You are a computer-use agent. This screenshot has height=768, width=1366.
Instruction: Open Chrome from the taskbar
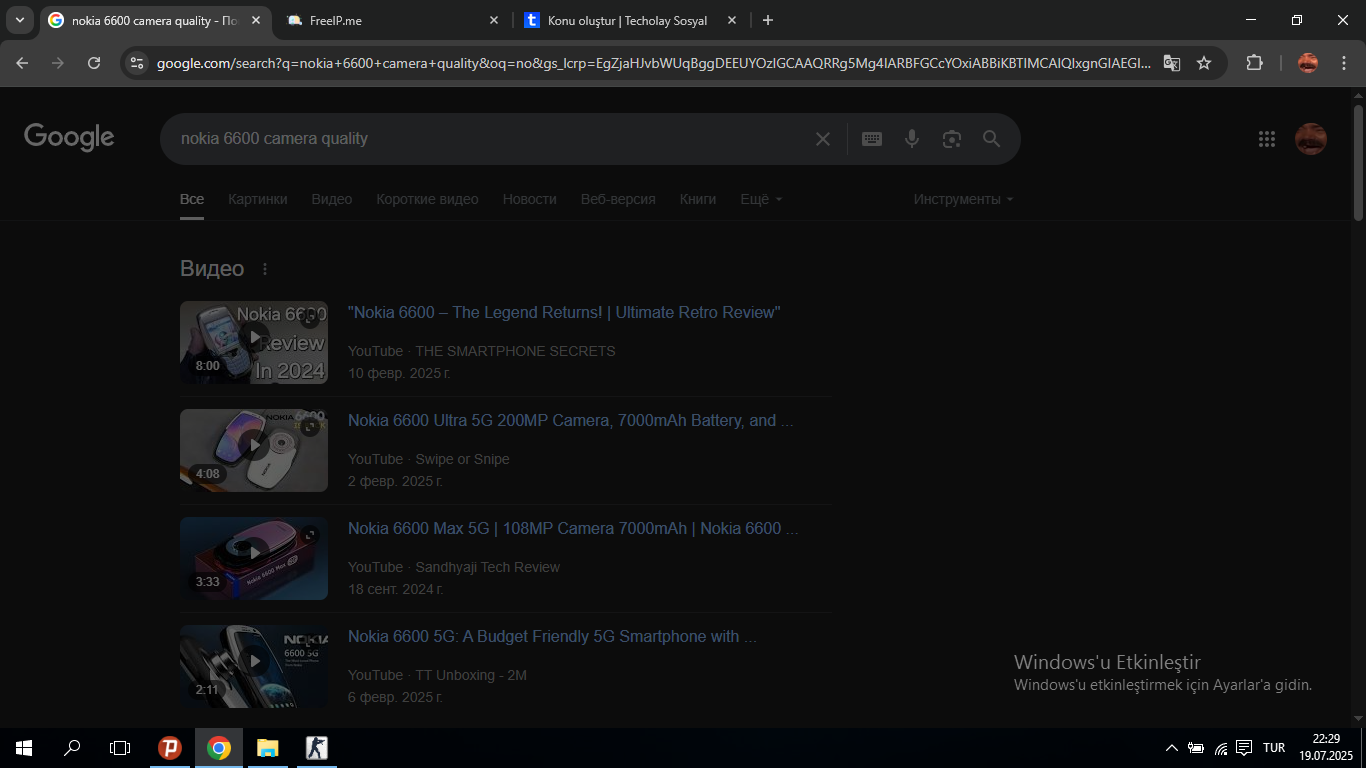[219, 748]
